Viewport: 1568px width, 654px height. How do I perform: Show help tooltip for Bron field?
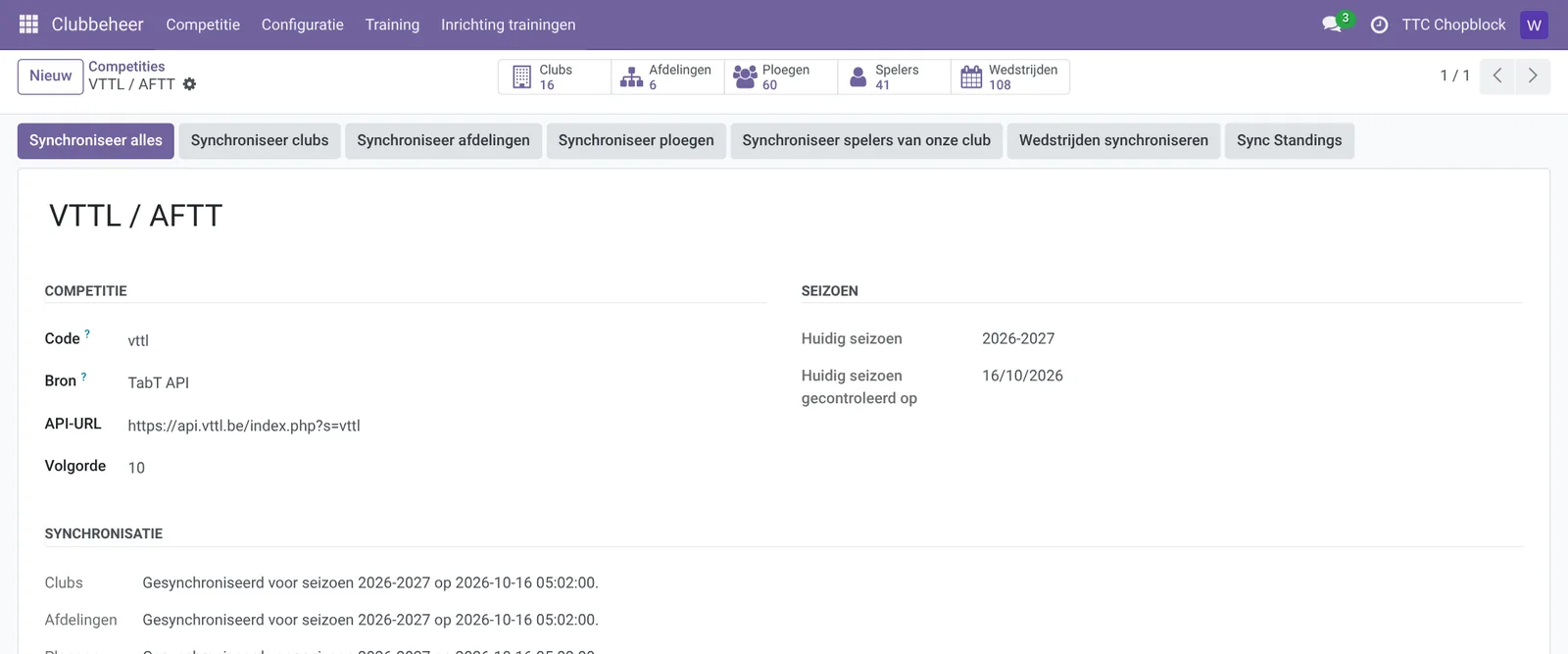[x=83, y=377]
